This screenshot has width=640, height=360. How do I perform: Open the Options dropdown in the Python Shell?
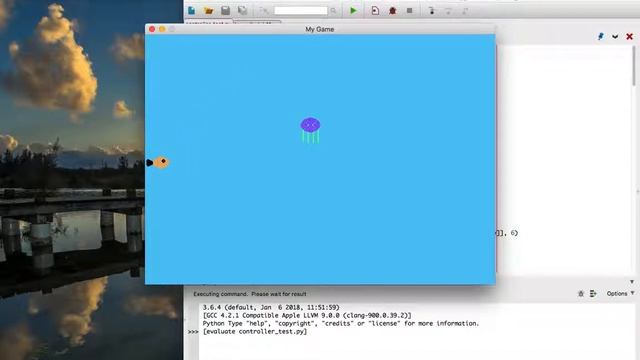tap(620, 293)
